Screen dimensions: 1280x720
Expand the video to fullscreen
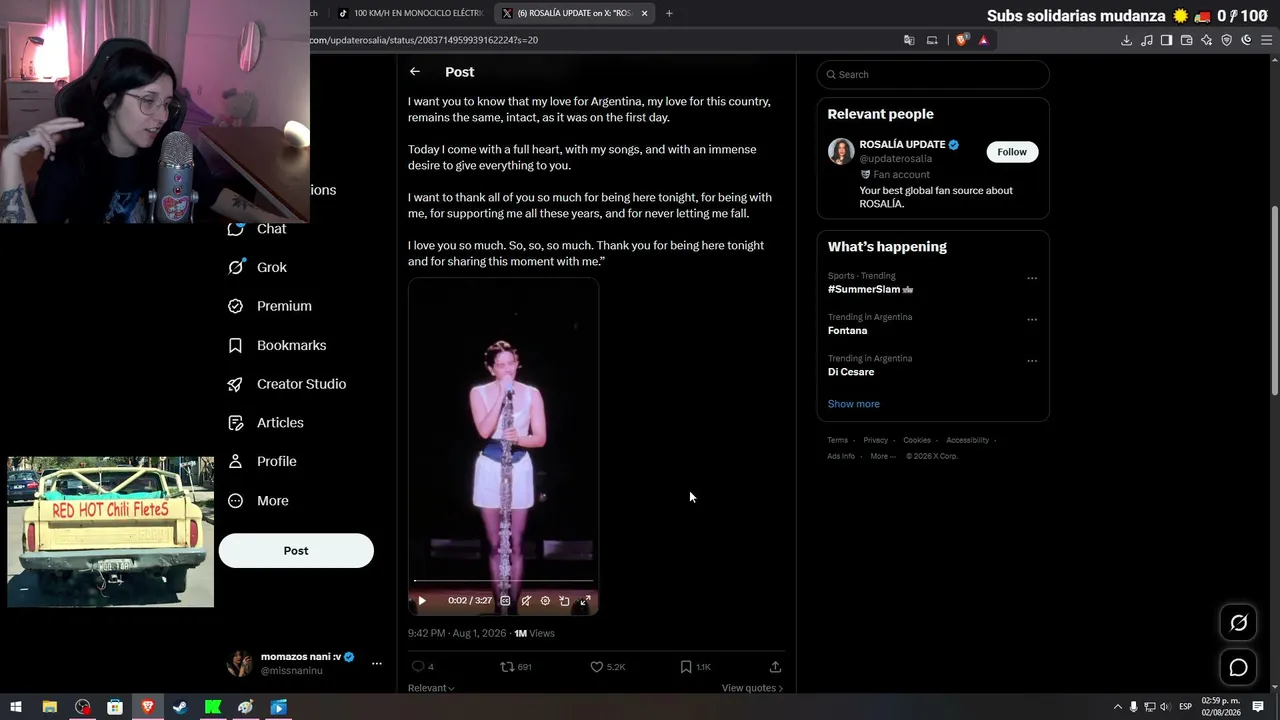click(585, 601)
